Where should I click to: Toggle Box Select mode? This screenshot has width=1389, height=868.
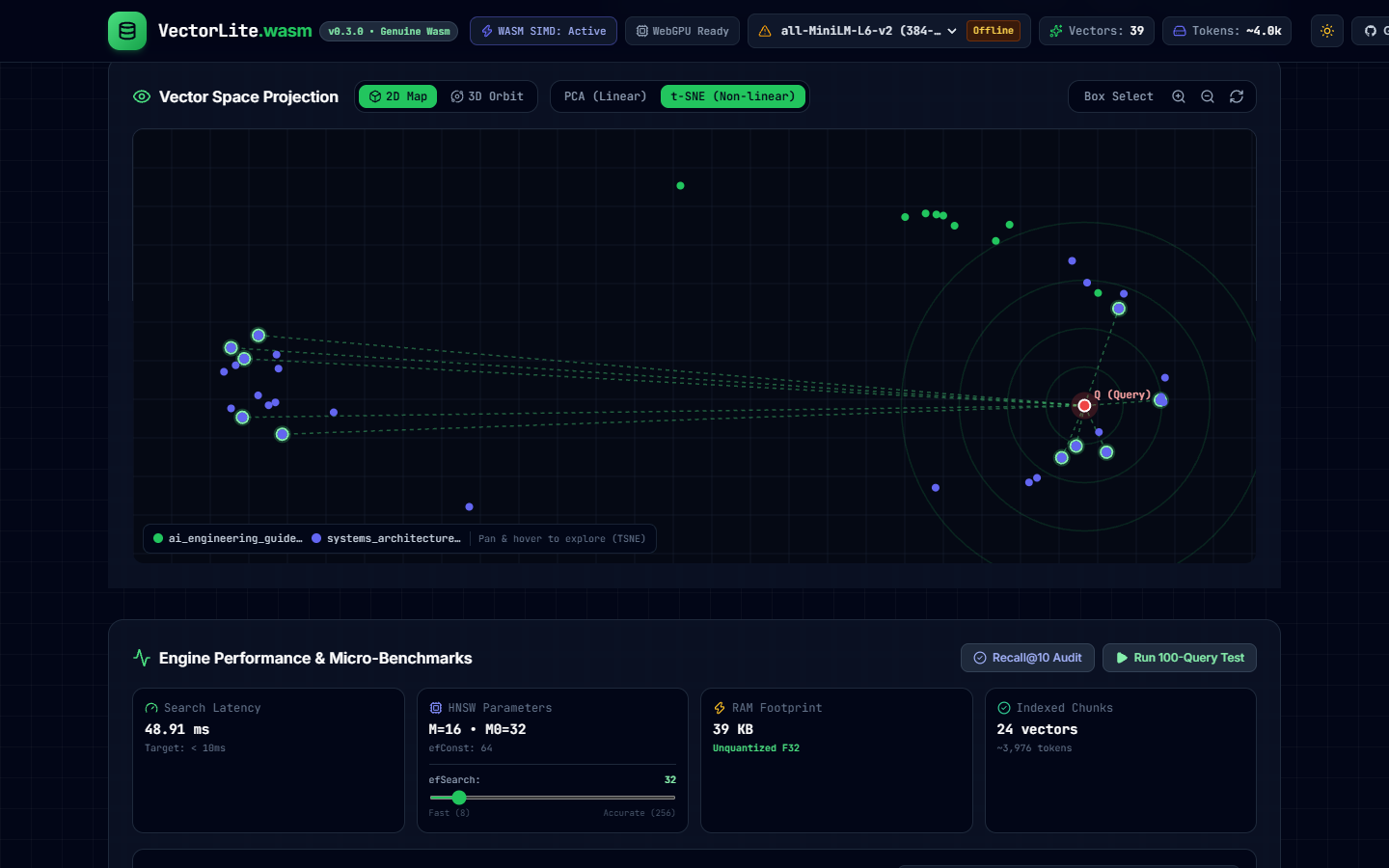pos(1118,96)
